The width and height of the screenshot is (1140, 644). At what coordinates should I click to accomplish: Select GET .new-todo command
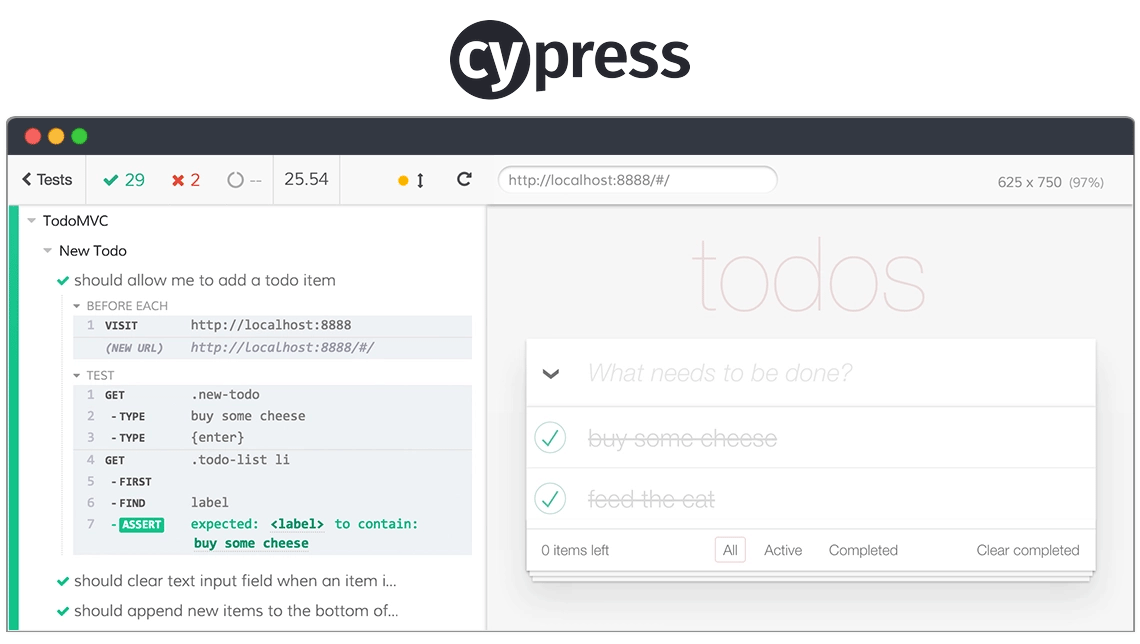273,395
